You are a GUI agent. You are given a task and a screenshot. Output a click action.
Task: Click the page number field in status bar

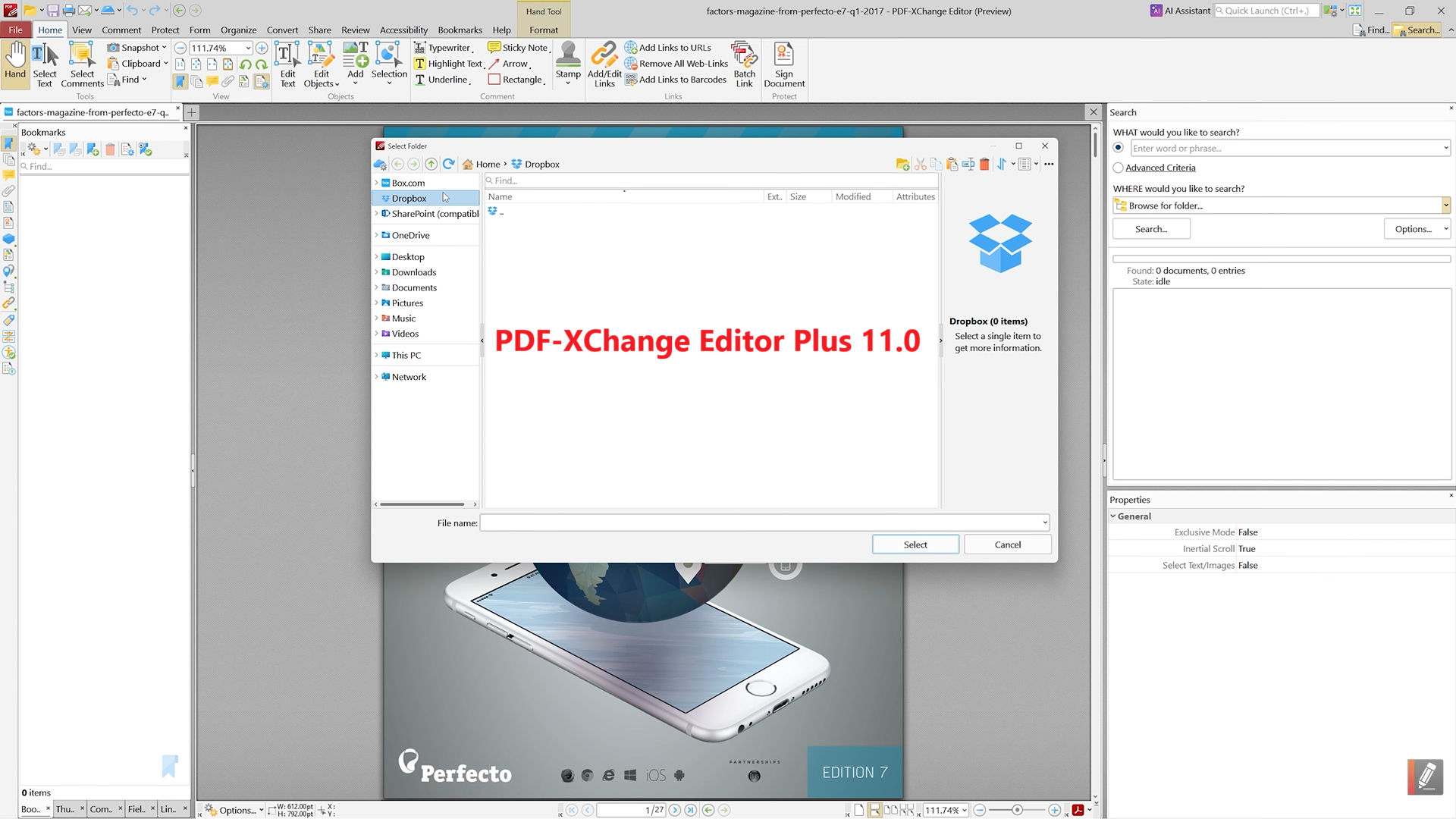tap(631, 810)
